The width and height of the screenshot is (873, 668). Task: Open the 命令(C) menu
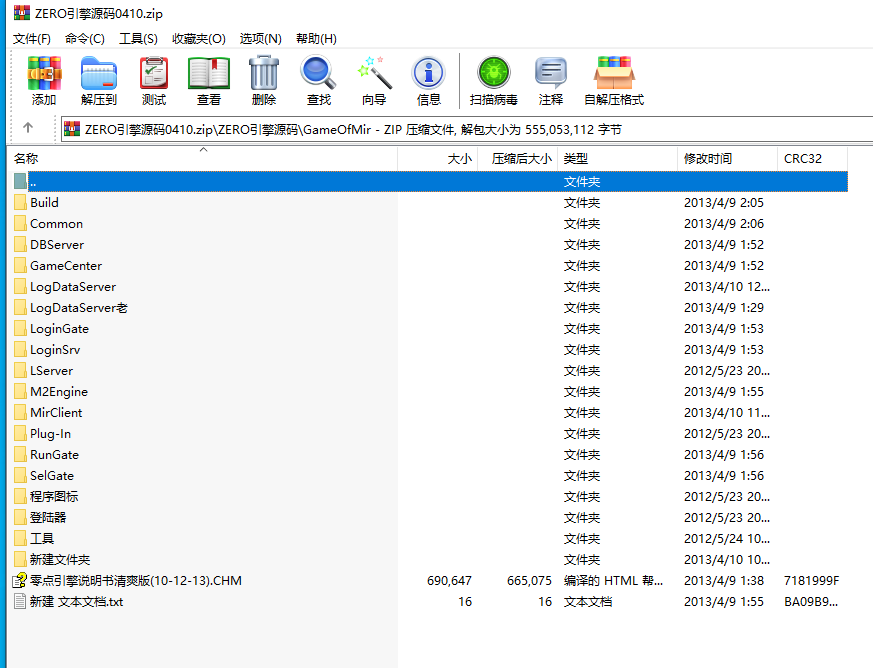point(85,38)
